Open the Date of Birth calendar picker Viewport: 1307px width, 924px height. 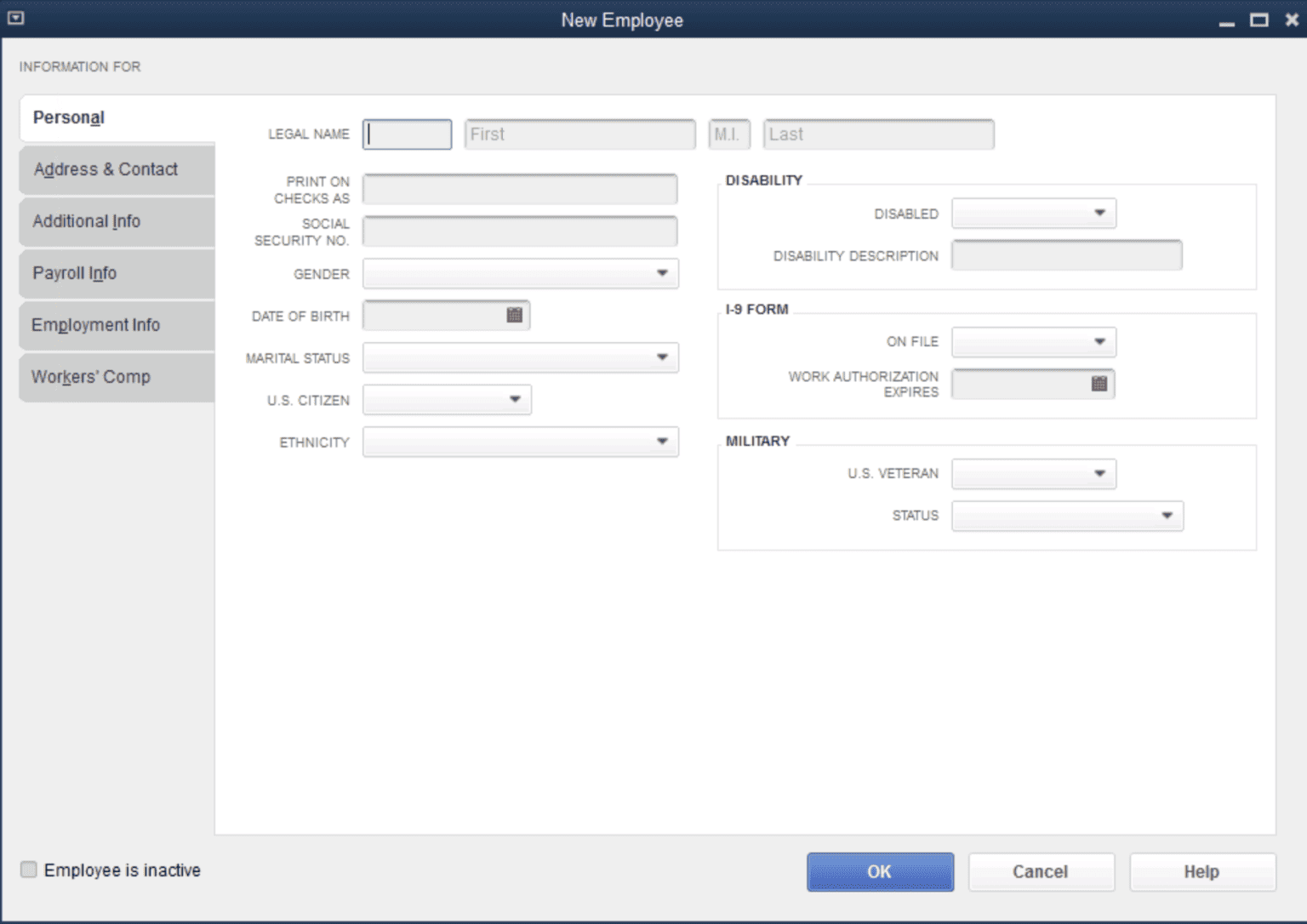514,315
